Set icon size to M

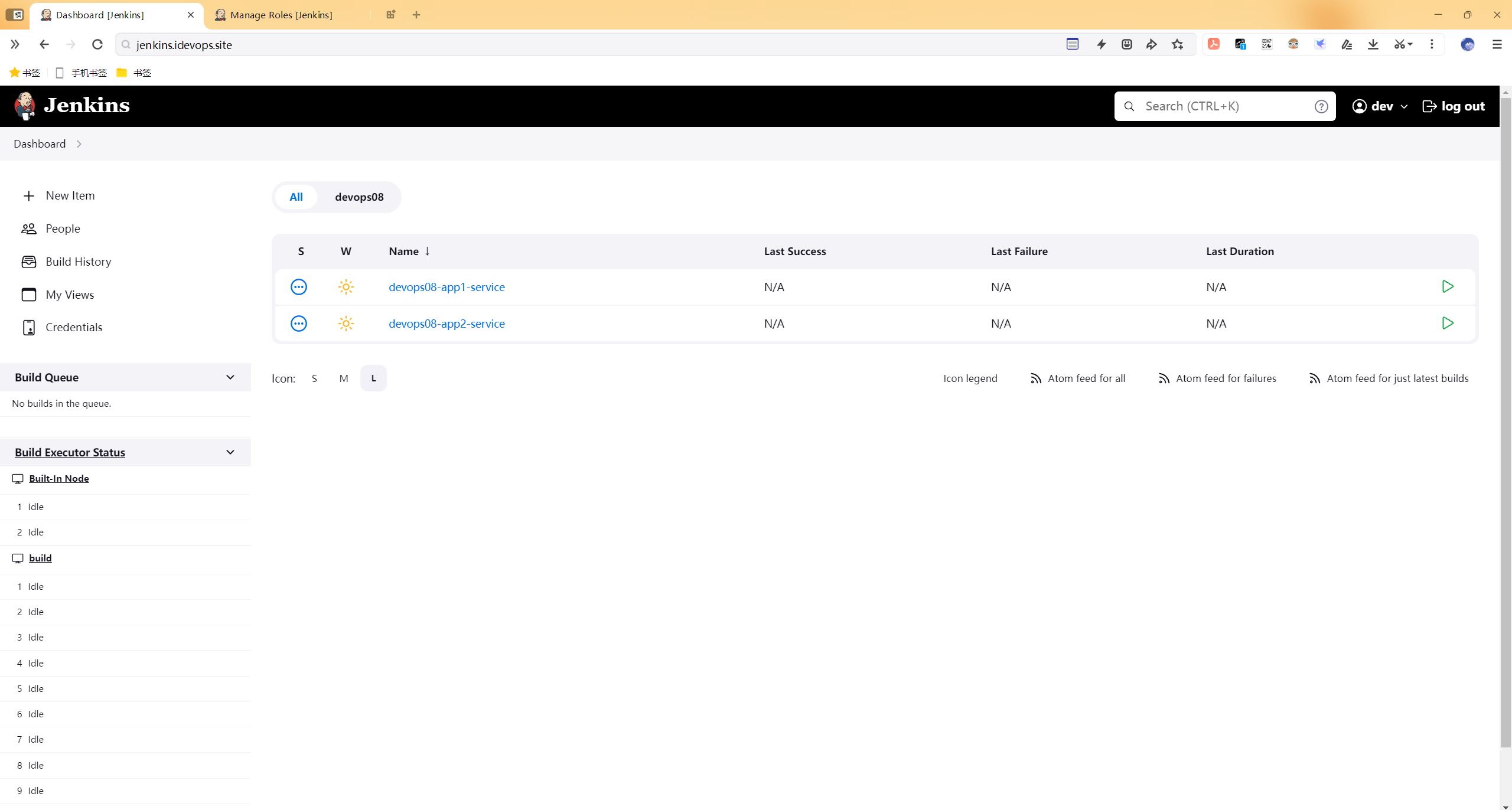pyautogui.click(x=344, y=378)
